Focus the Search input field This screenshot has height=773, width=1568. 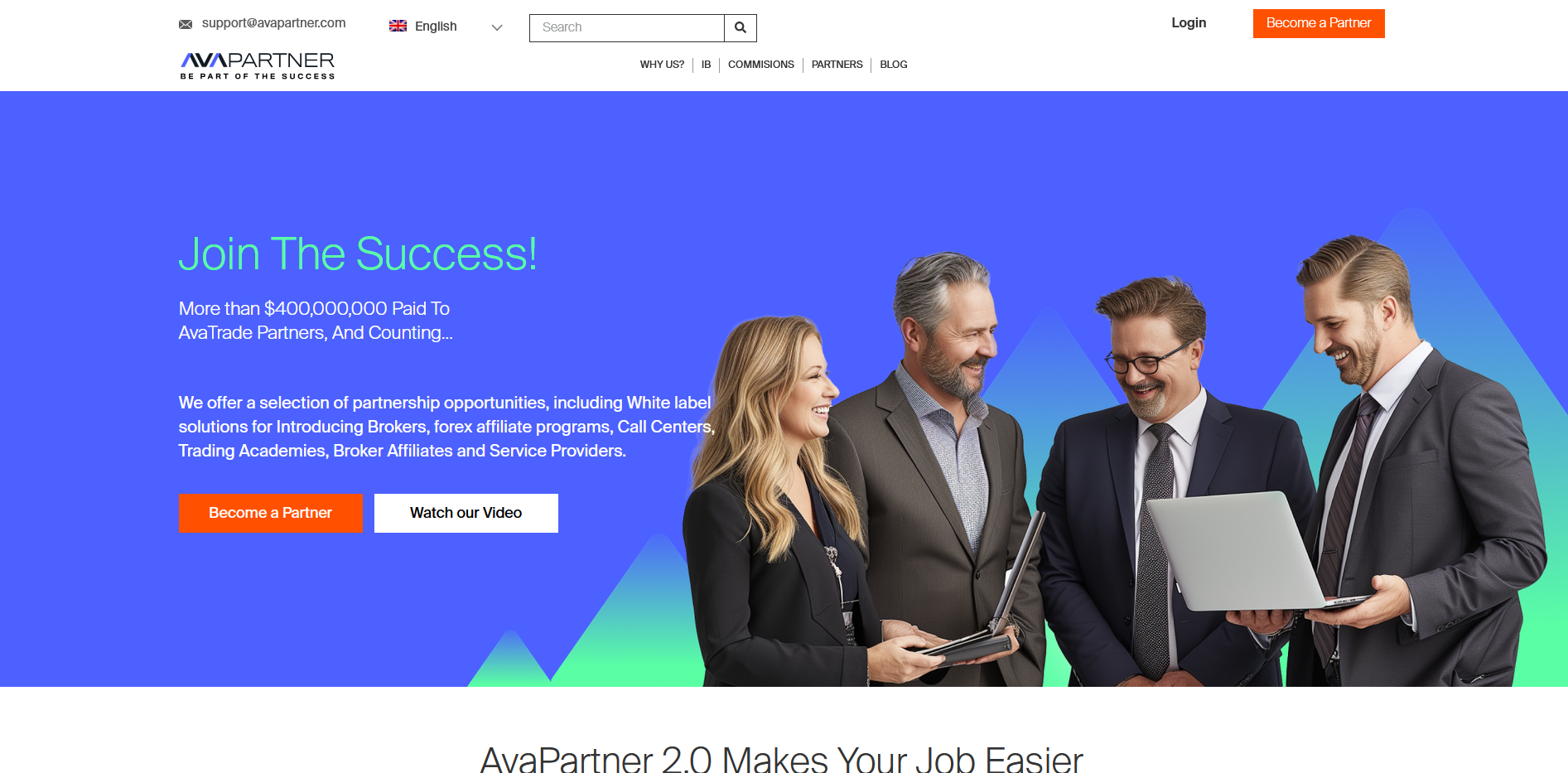tap(627, 27)
